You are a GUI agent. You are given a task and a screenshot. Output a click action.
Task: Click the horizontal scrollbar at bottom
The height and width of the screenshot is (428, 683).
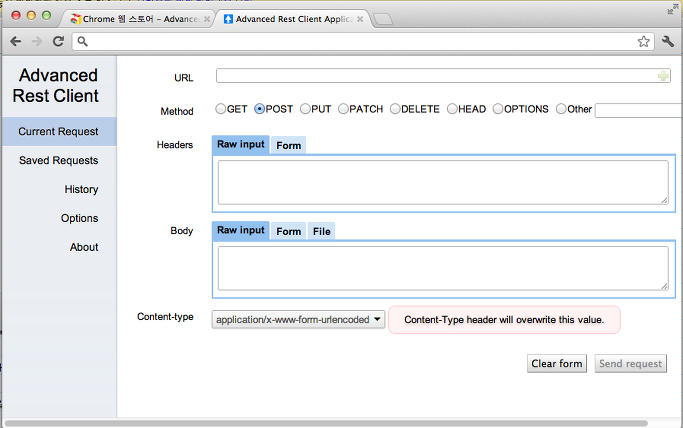[x=326, y=423]
